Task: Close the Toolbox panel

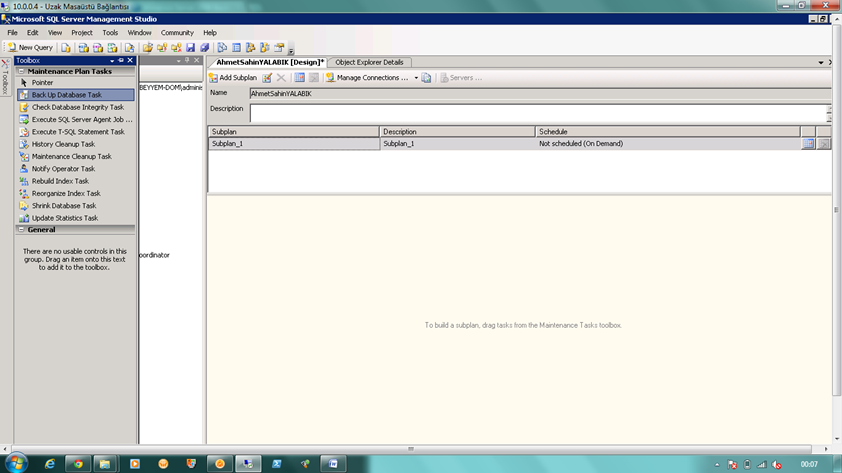Action: 130,61
